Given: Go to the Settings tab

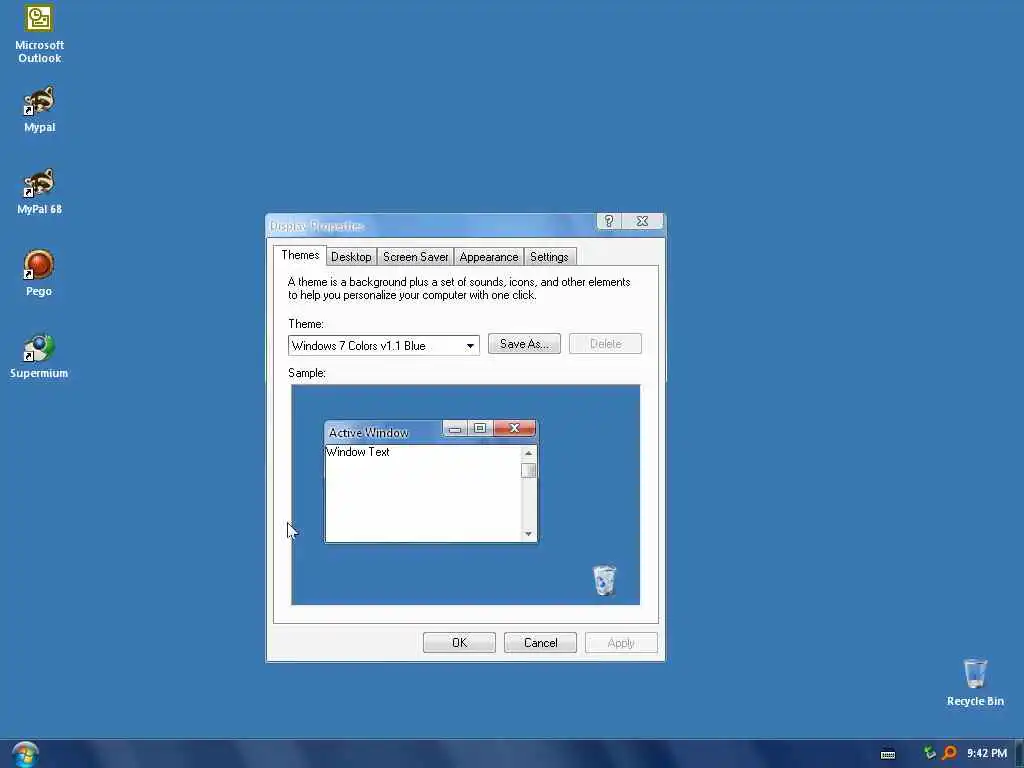Looking at the screenshot, I should [549, 257].
